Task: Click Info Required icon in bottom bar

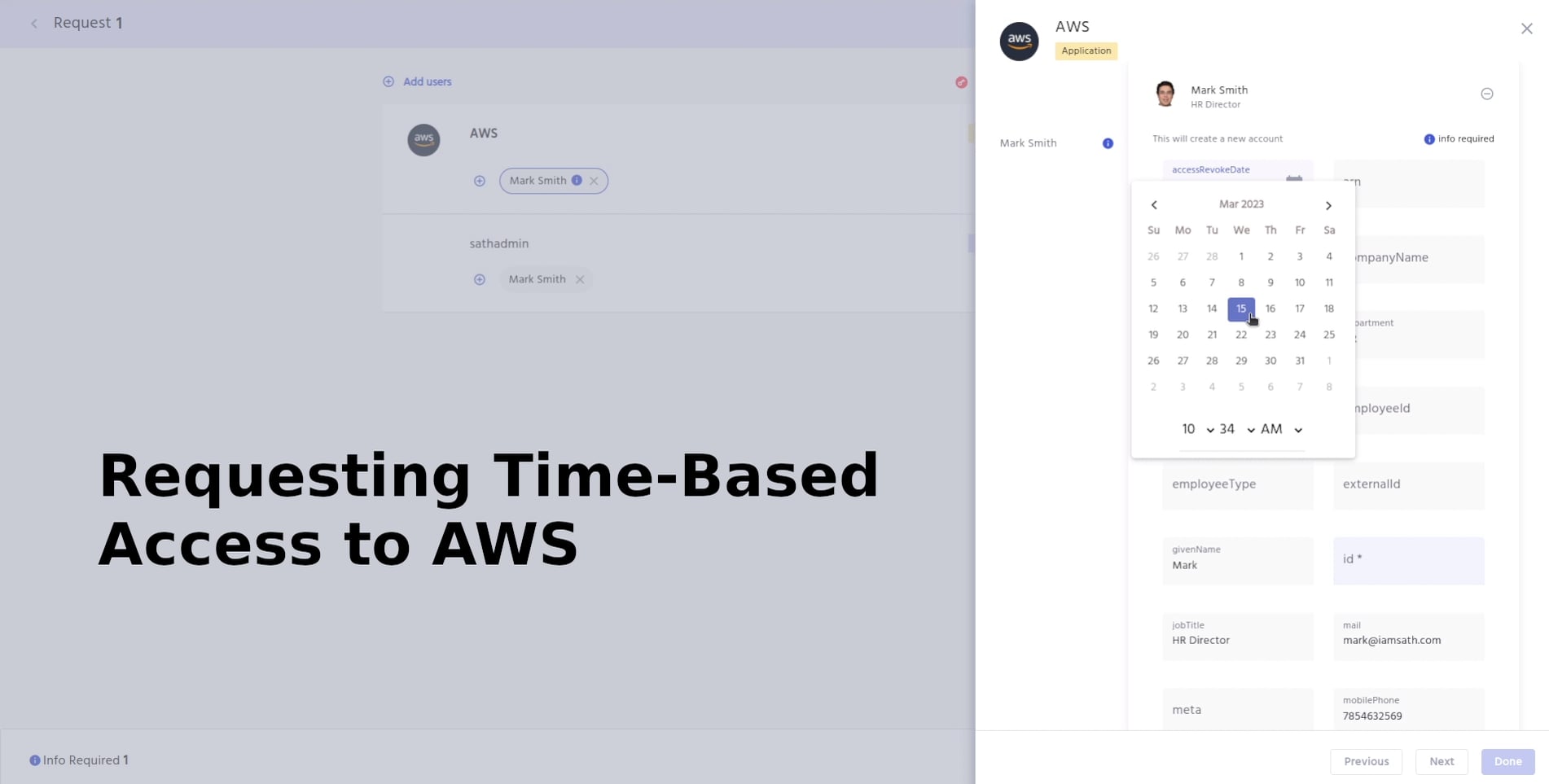Action: point(35,760)
